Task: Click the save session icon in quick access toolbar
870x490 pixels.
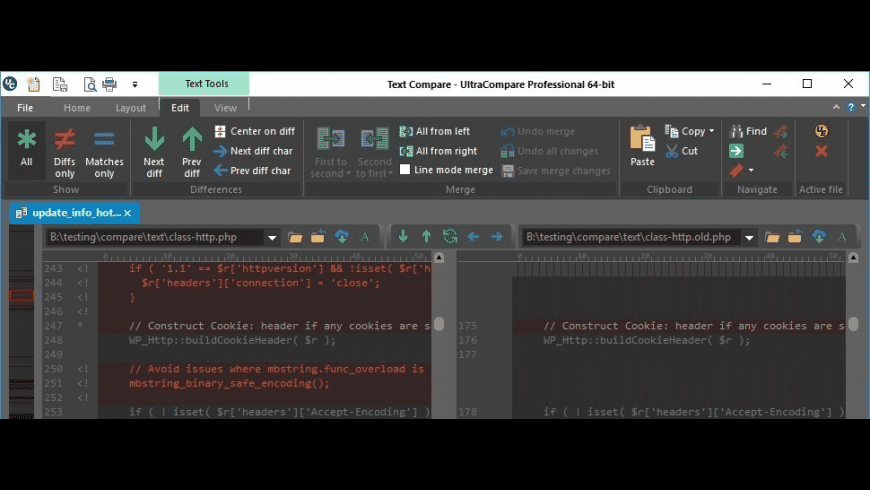Action: [x=60, y=84]
